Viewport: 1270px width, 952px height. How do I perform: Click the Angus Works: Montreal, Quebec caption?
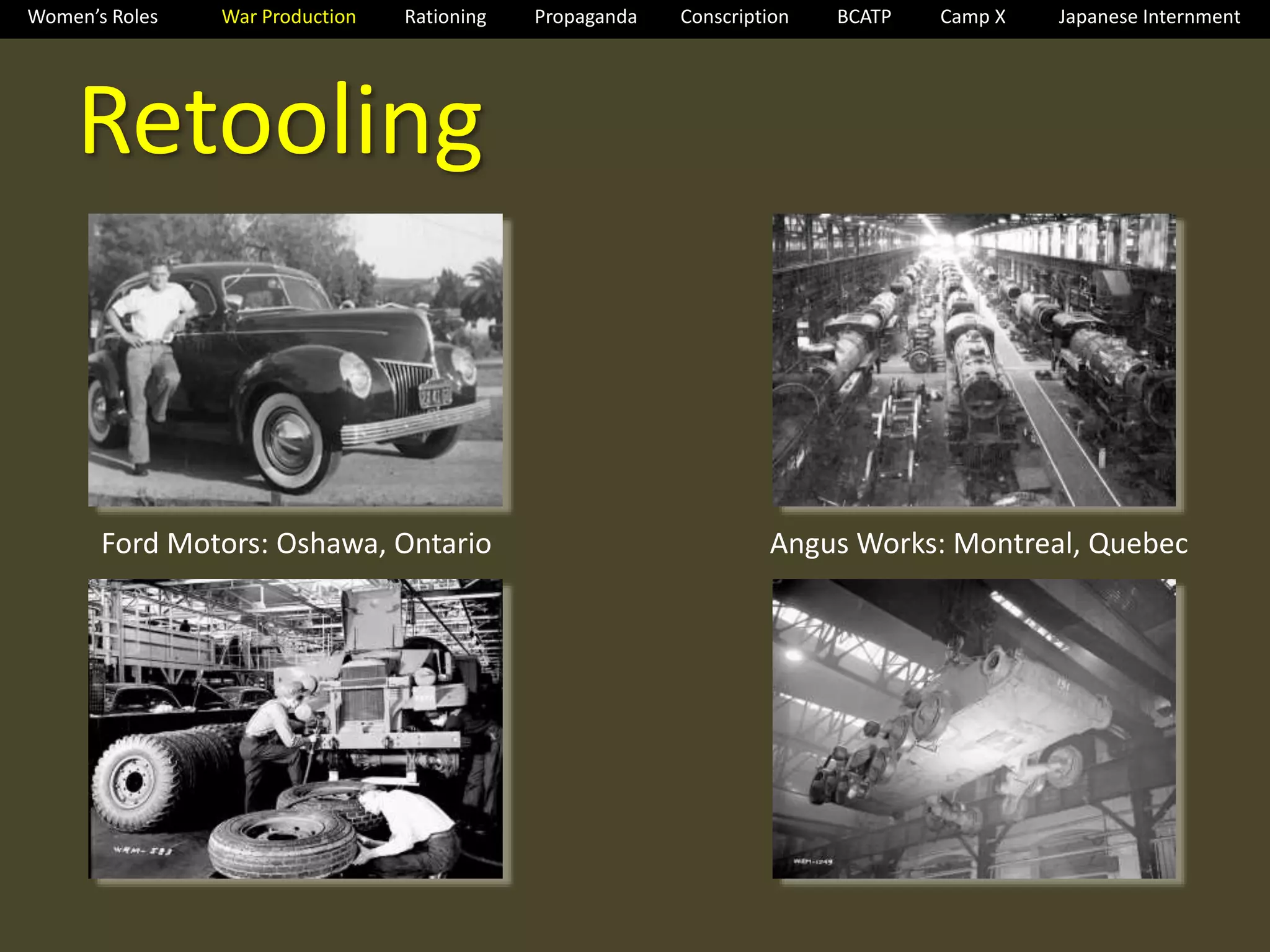(x=979, y=543)
